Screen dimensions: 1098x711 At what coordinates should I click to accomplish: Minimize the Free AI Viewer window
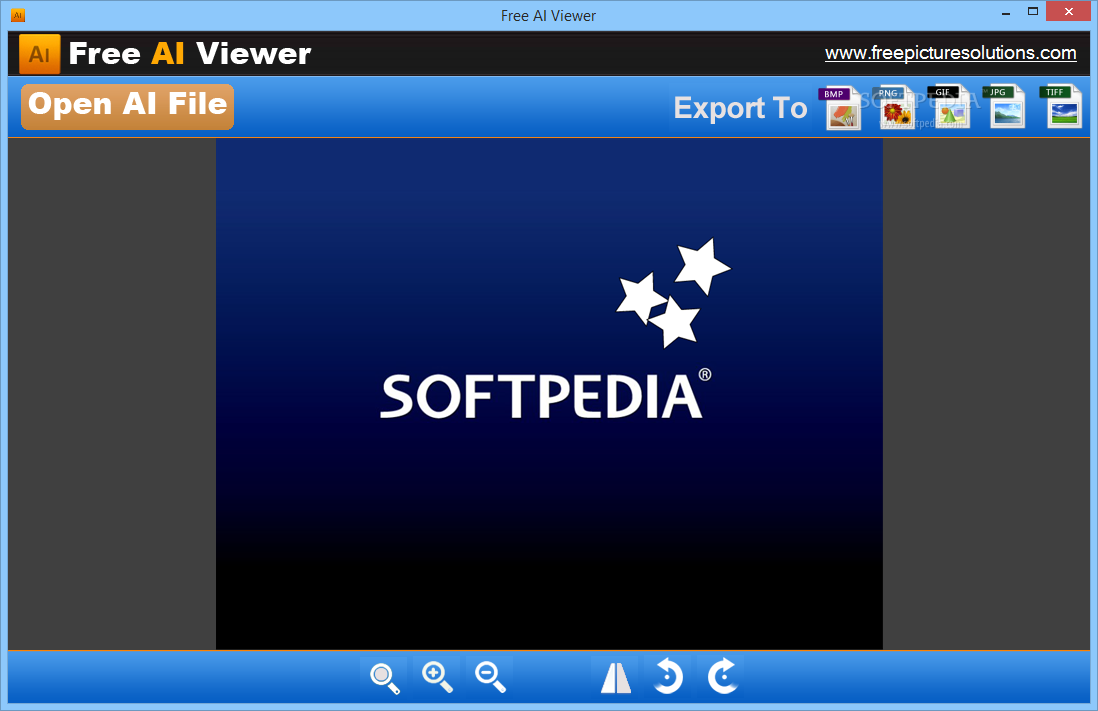[1006, 12]
